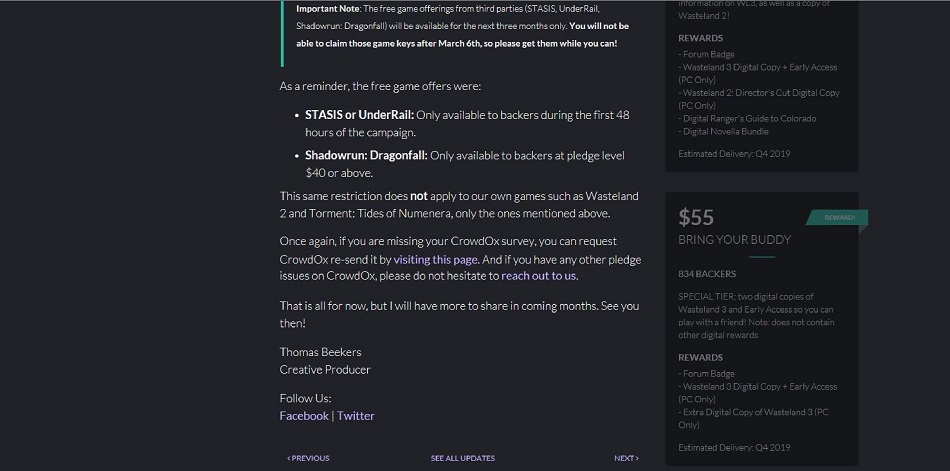Image resolution: width=950 pixels, height=471 pixels.
Task: Click the 'reach out to us' link
Action: tap(538, 276)
